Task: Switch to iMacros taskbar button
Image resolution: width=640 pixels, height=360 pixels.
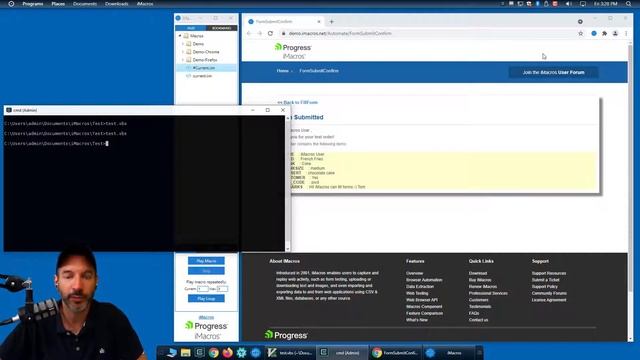Action: point(448,353)
